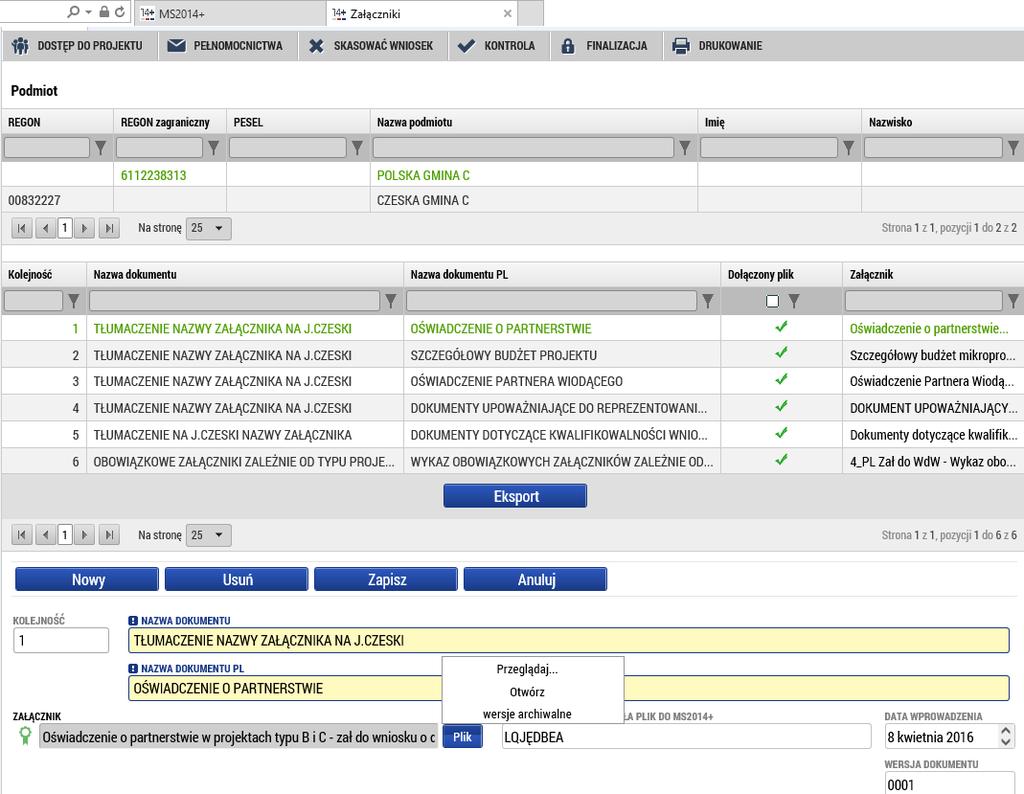Click Wersja dokumentu field 0001
1024x794 pixels.
click(x=950, y=784)
